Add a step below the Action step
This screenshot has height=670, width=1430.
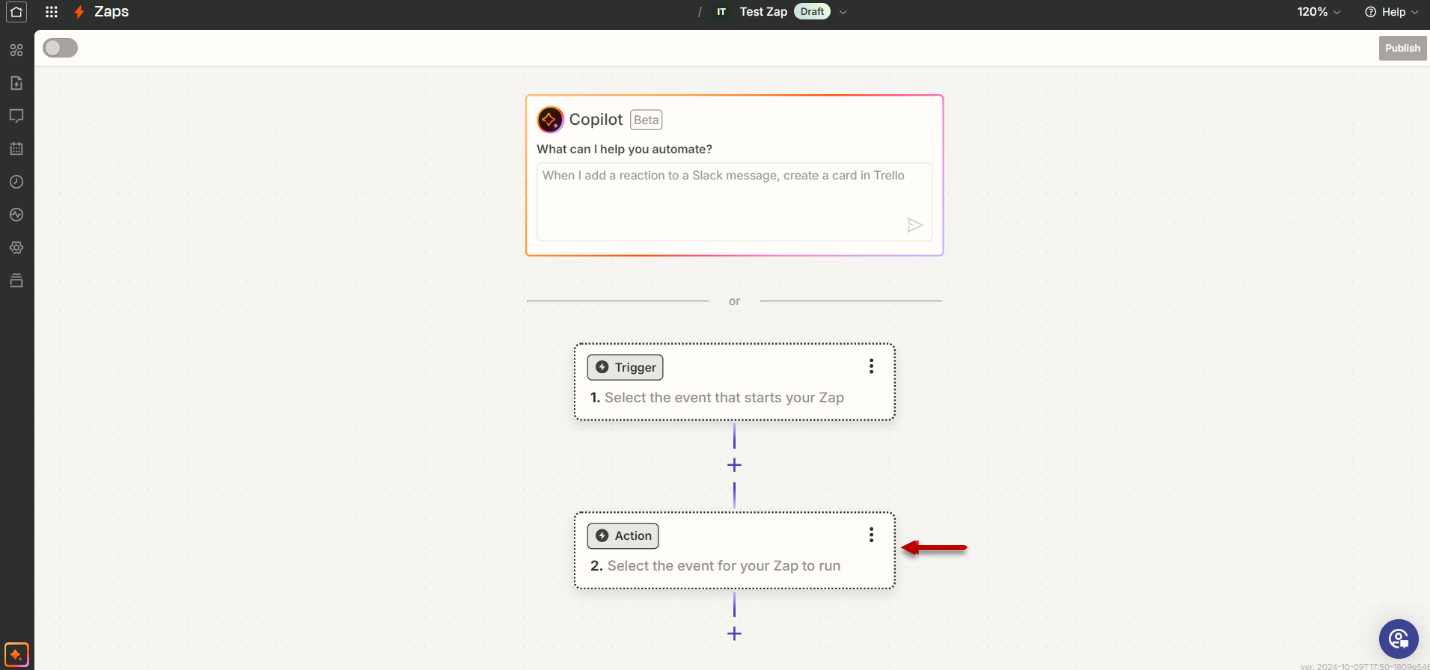pyautogui.click(x=734, y=633)
